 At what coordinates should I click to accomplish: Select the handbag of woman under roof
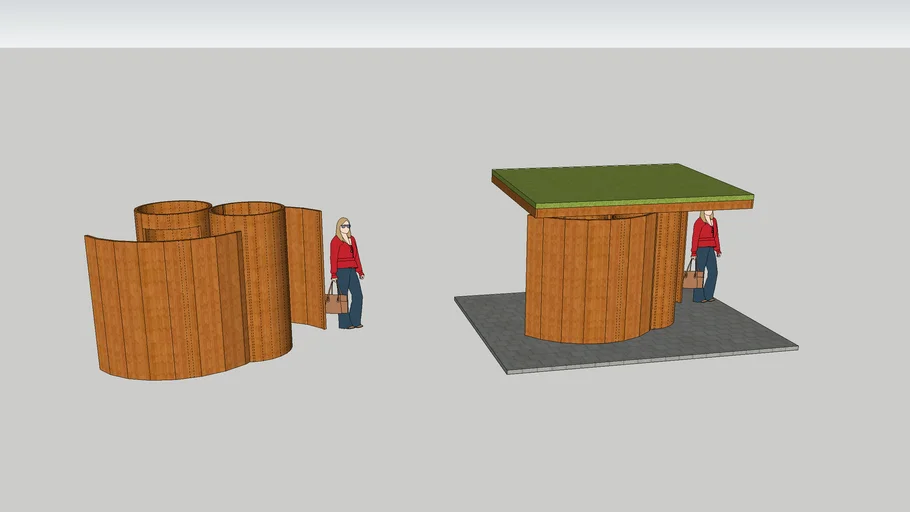(692, 278)
